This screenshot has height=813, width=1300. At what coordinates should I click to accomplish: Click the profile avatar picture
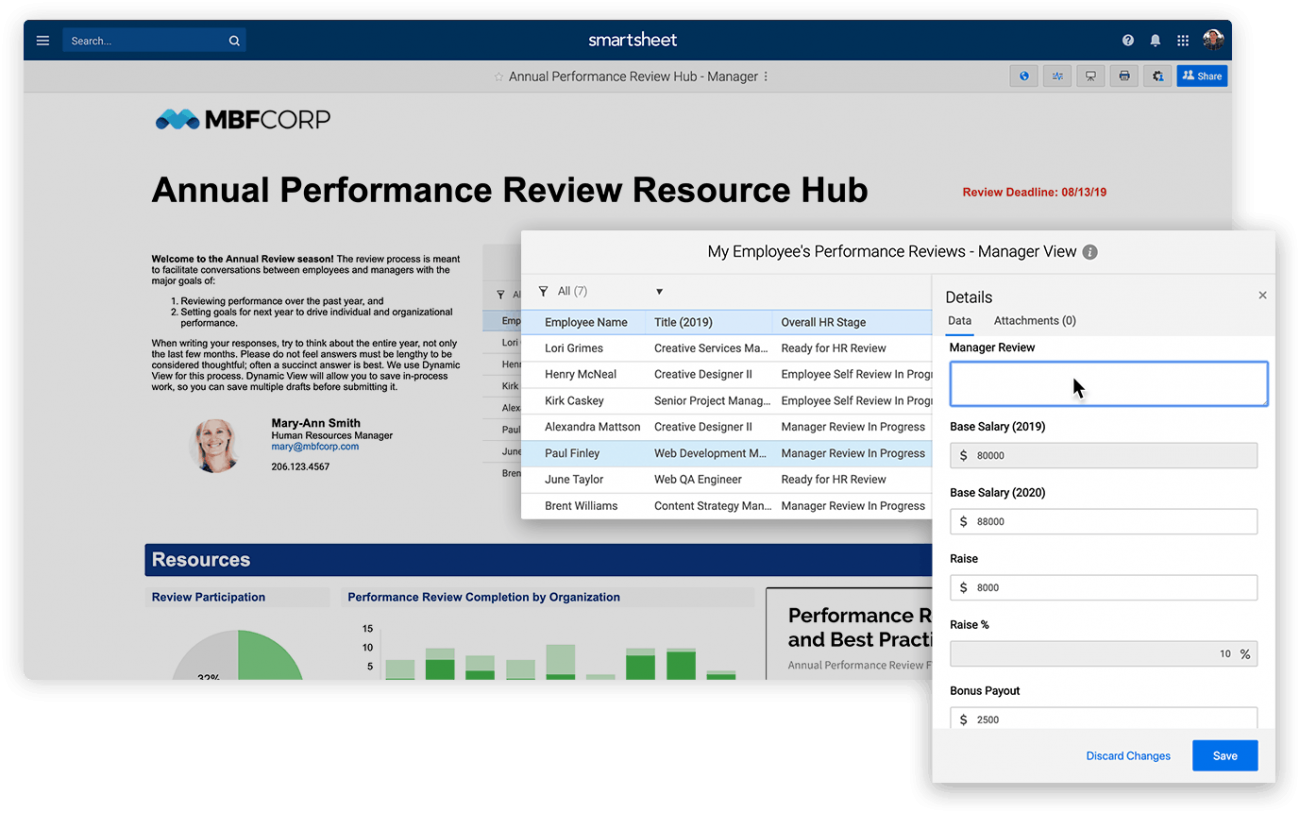(x=1212, y=40)
